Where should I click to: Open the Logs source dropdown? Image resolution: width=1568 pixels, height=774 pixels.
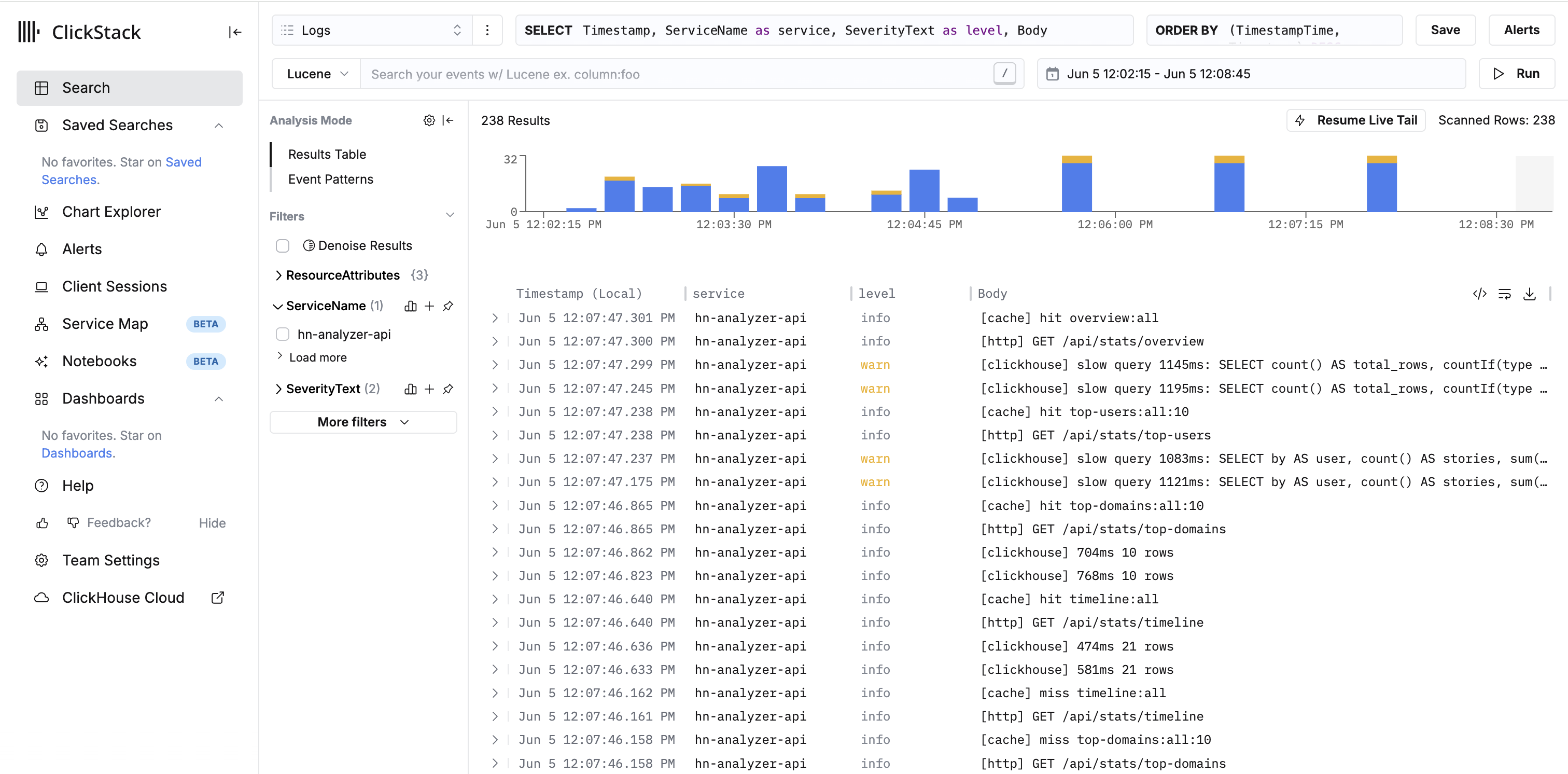point(372,31)
